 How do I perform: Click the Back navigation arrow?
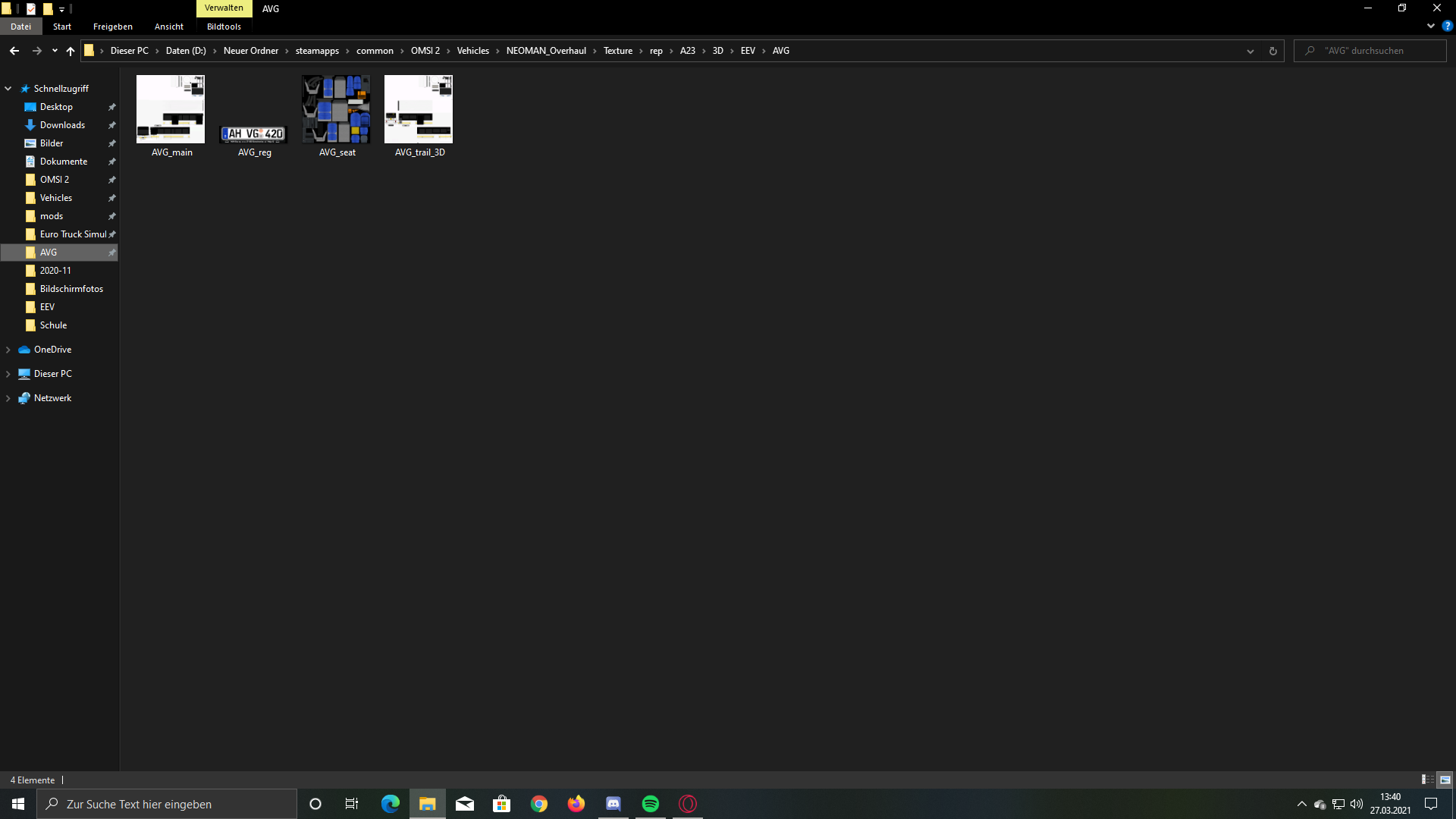coord(14,51)
